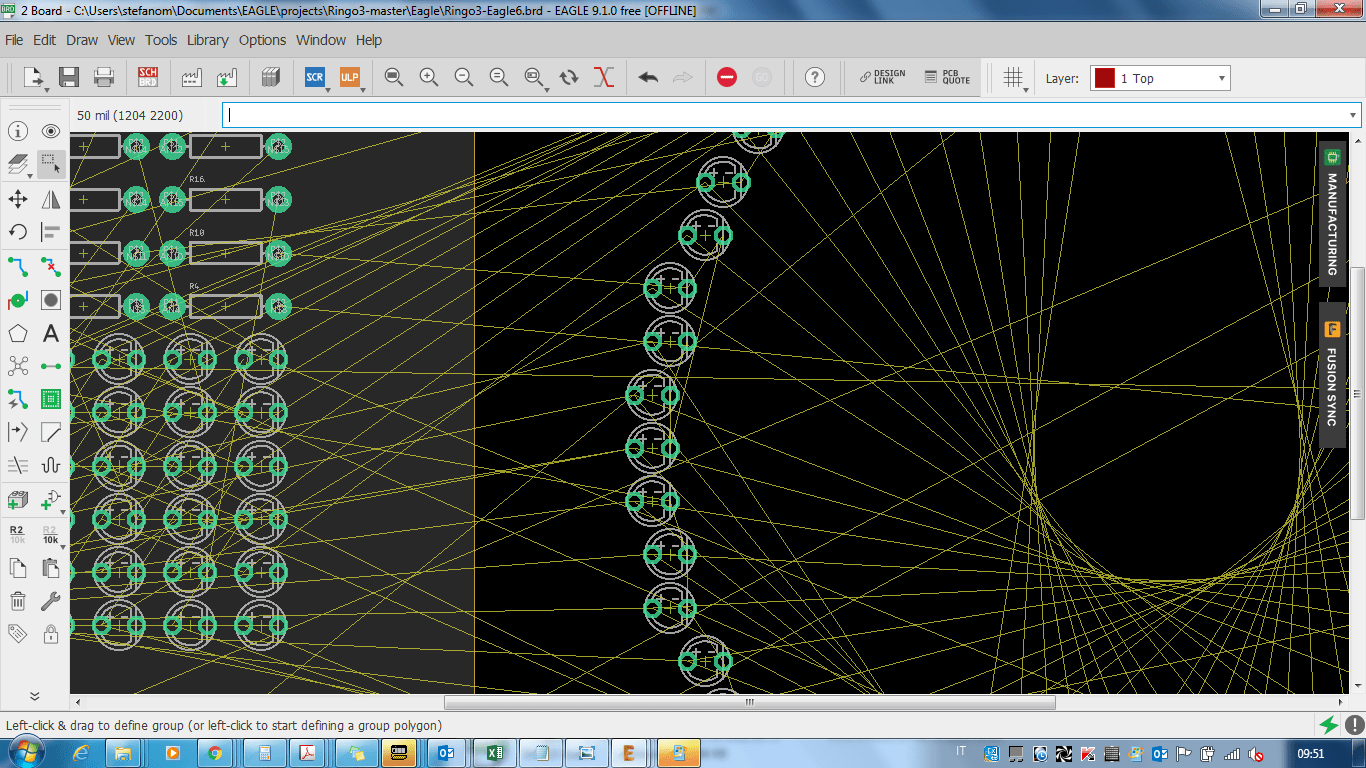Open the Edit menu
Viewport: 1366px width, 768px height.
(44, 40)
